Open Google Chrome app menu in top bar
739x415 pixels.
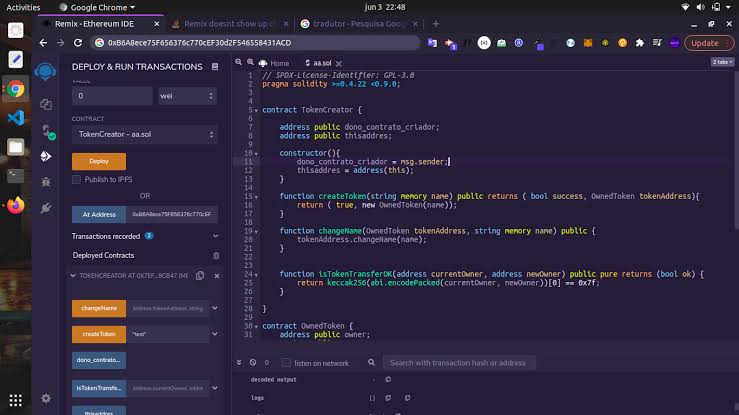click(x=98, y=7)
